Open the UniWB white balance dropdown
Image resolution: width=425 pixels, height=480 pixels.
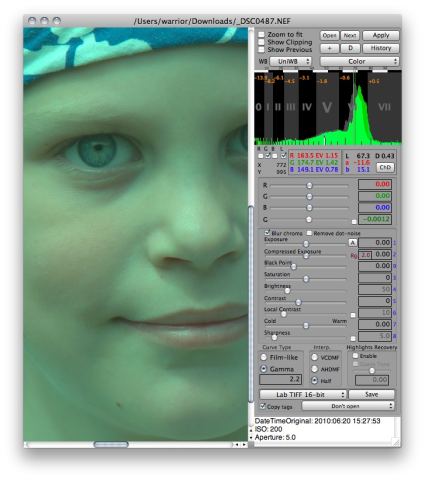(x=290, y=62)
